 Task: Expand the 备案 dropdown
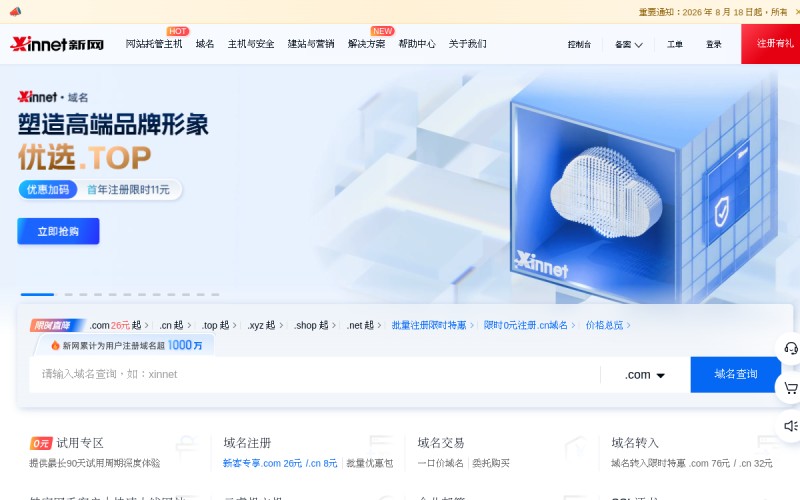click(x=629, y=45)
